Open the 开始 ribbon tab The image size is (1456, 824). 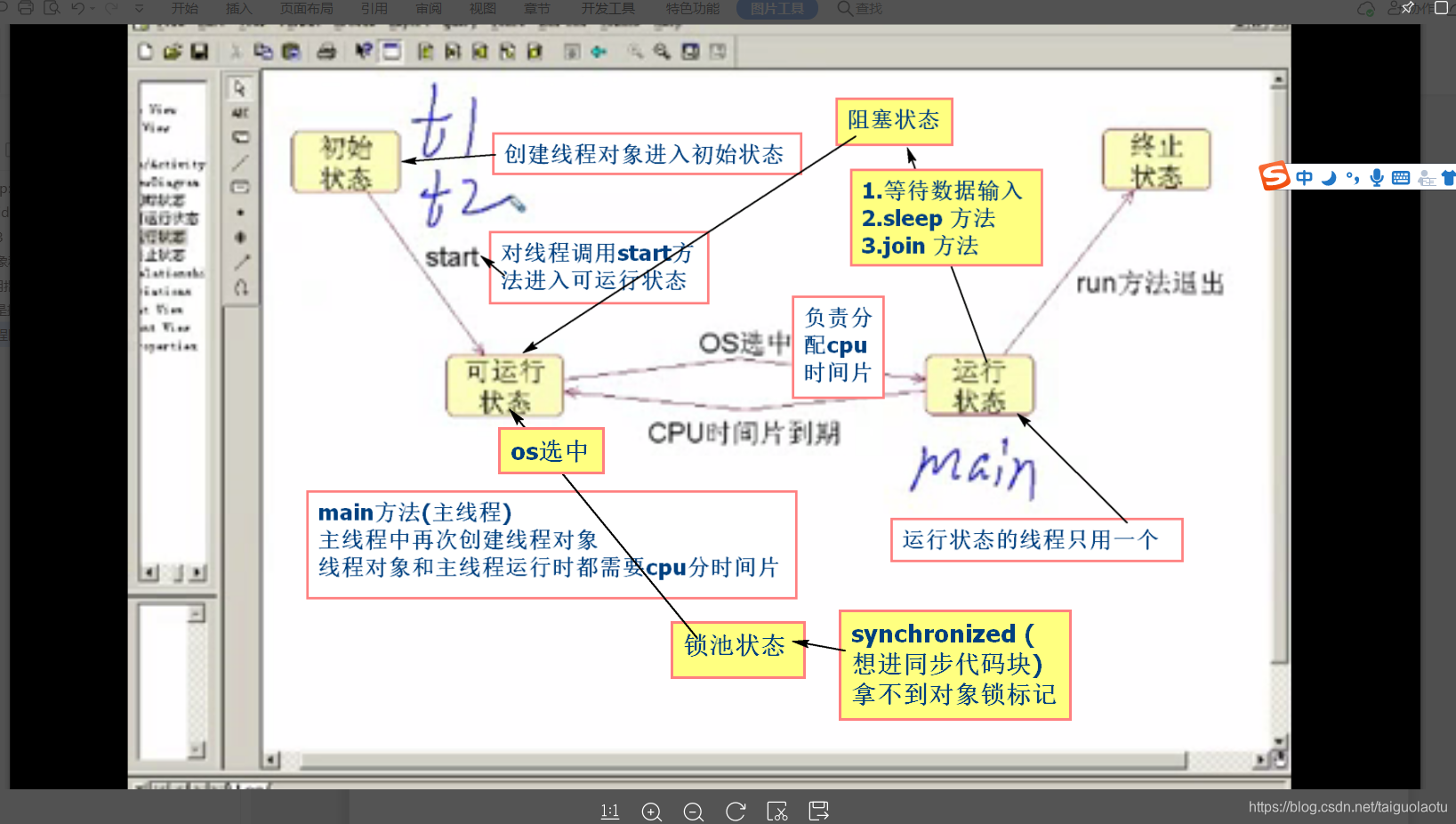tap(184, 8)
